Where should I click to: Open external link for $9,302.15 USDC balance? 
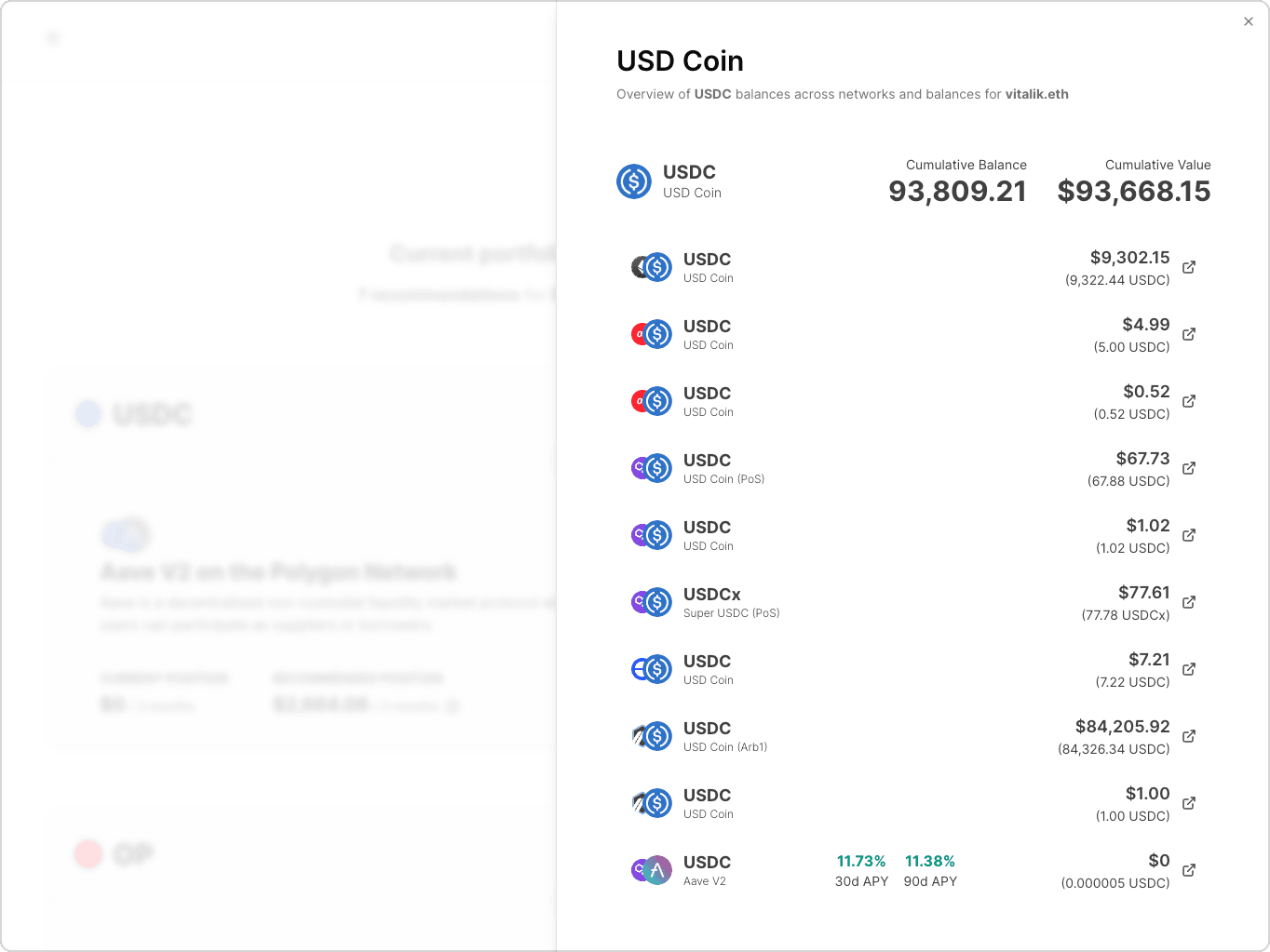(x=1189, y=267)
